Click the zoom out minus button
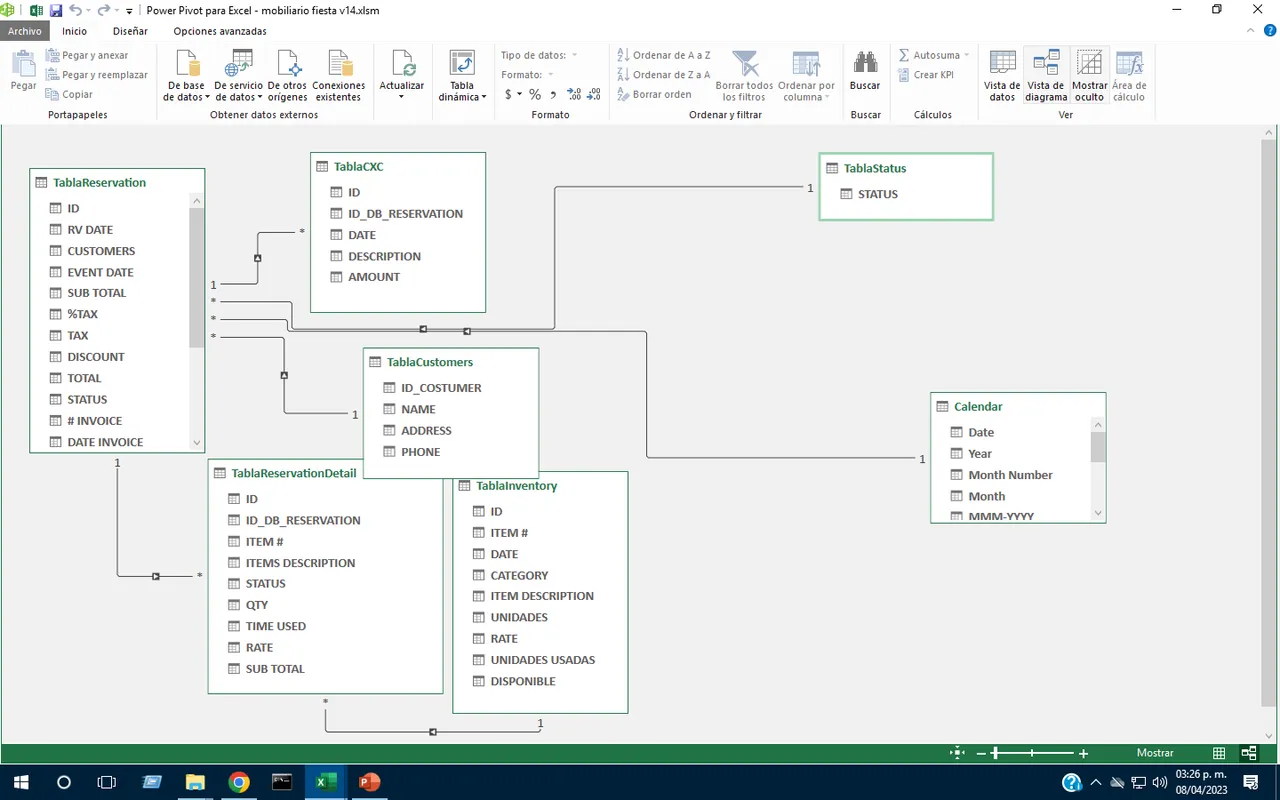Screen dimensions: 1280x800 tap(981, 753)
